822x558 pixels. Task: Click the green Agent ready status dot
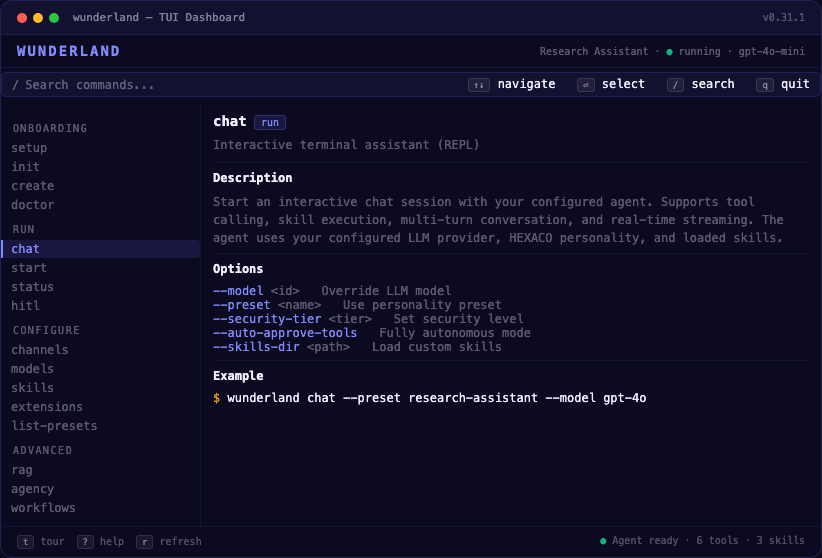click(603, 541)
